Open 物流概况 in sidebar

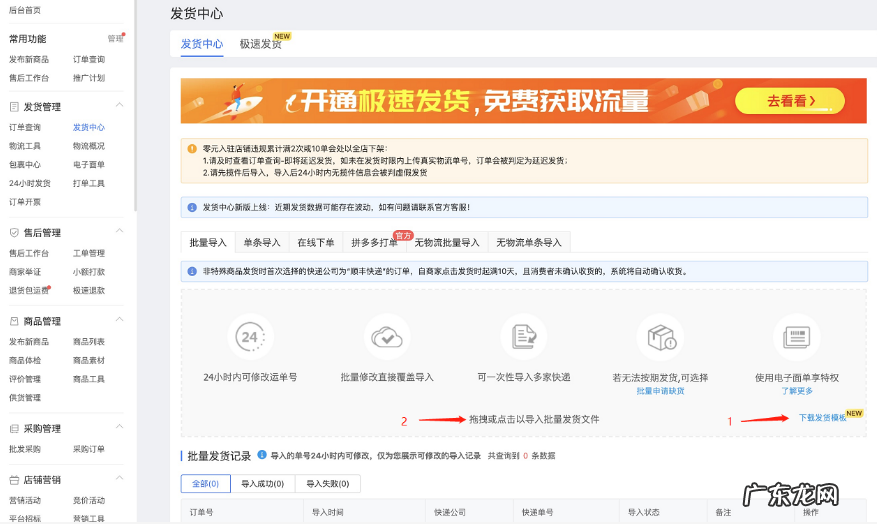[x=89, y=146]
